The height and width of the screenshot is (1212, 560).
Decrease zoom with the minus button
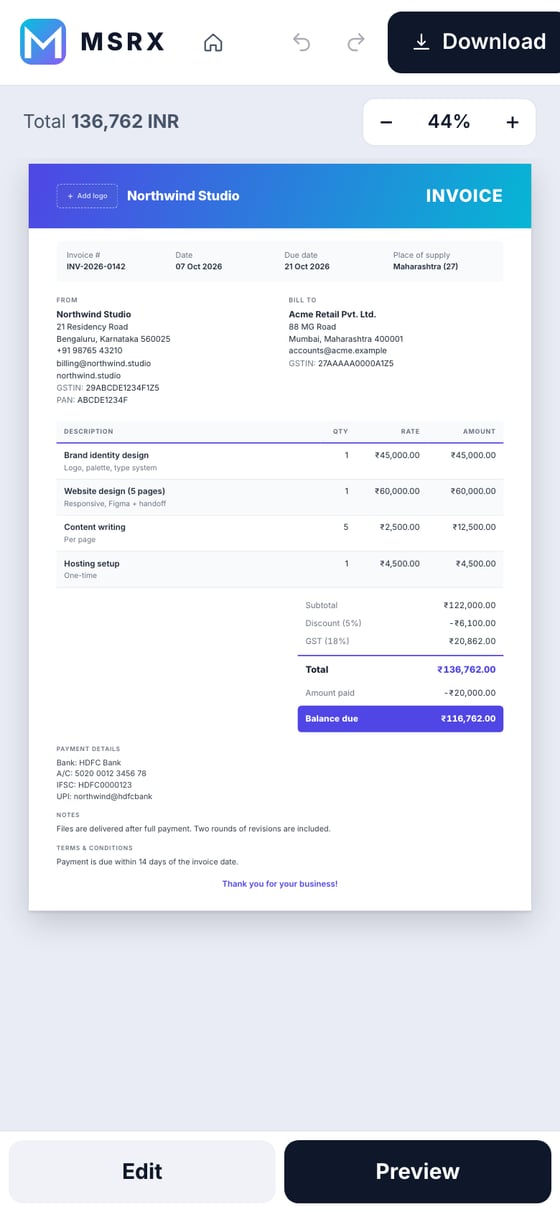[x=386, y=122]
